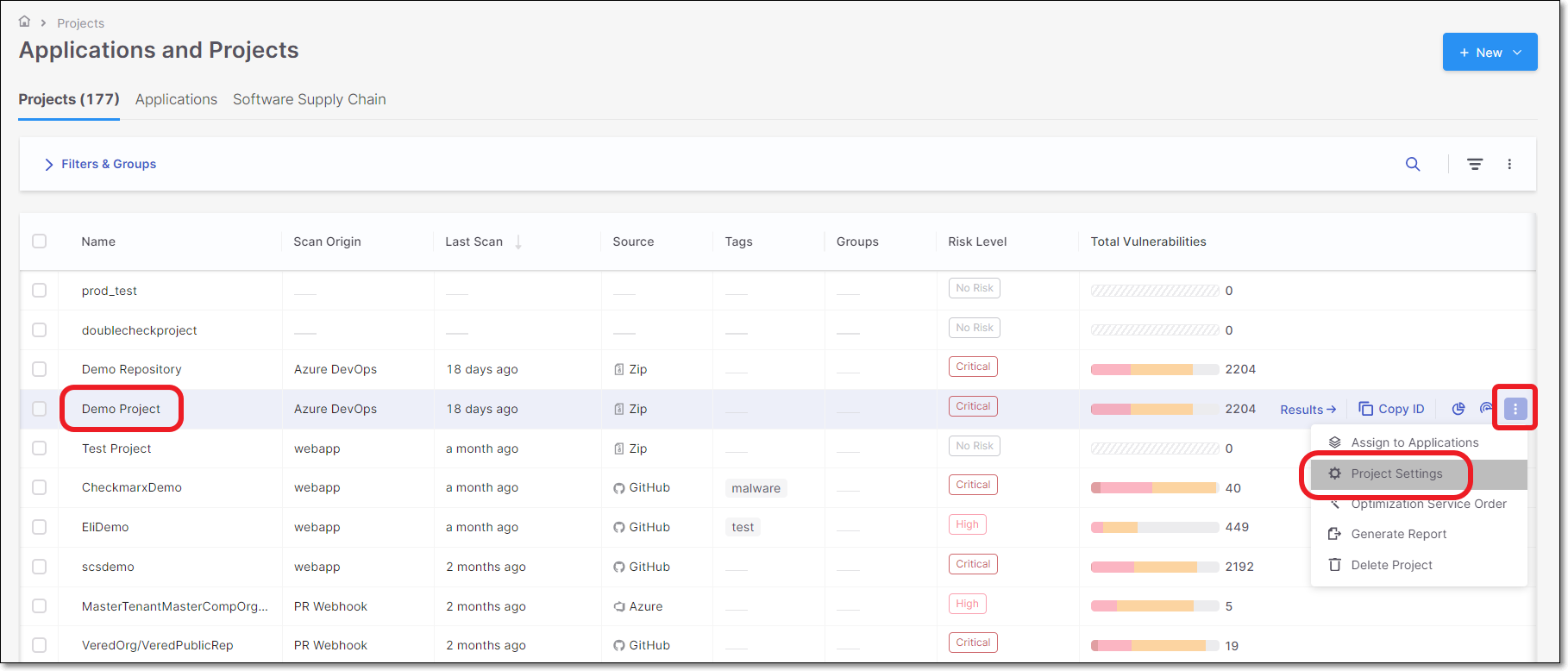Viewport: 1568px width, 671px height.
Task: Click Copy ID icon for Demo Project
Action: pos(1366,409)
